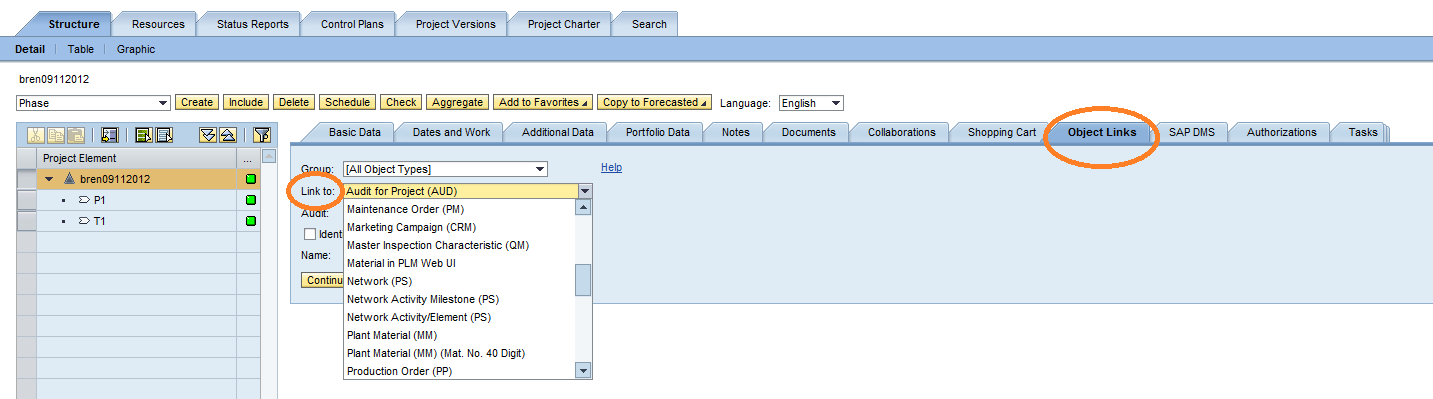This screenshot has height=399, width=1433.
Task: Switch to the Resources tab
Action: 158,24
